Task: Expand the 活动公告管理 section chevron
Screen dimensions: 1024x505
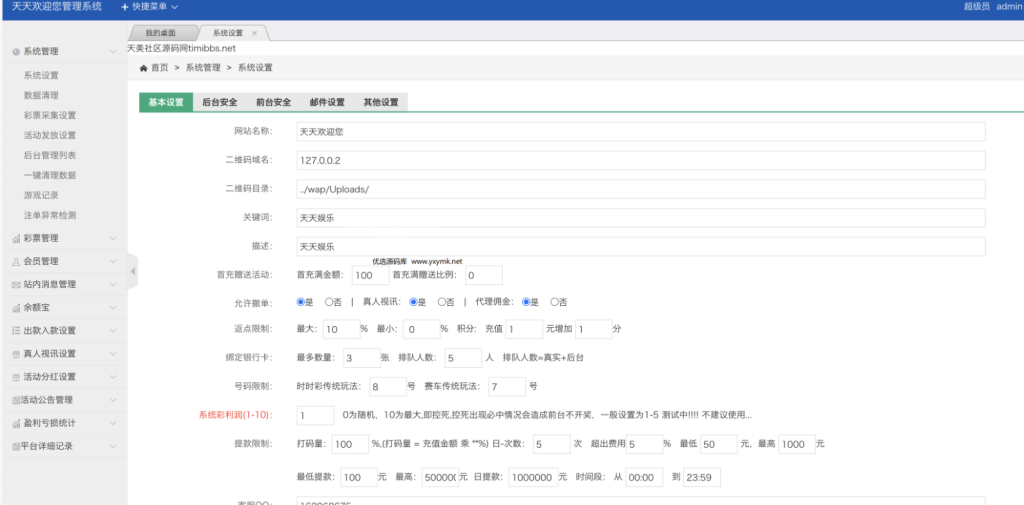Action: point(114,400)
